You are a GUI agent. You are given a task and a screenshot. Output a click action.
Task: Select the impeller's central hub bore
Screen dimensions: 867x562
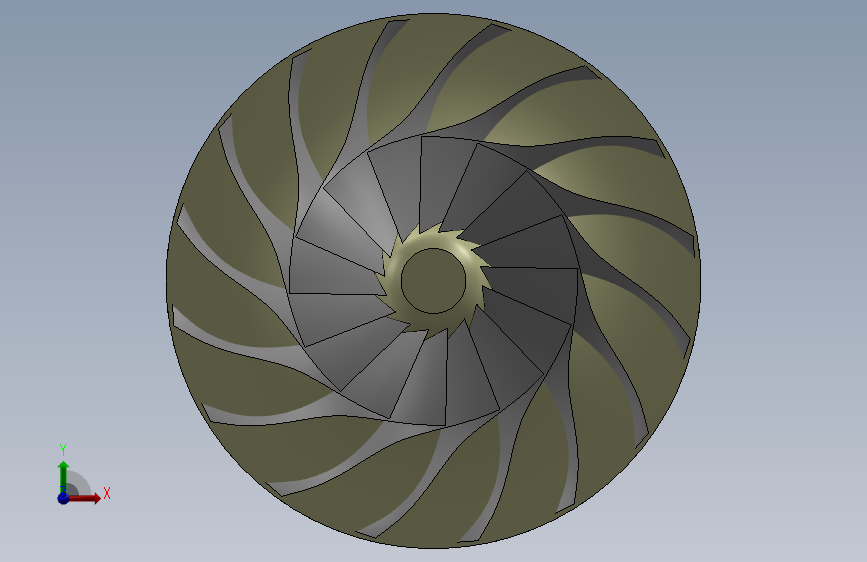click(433, 280)
